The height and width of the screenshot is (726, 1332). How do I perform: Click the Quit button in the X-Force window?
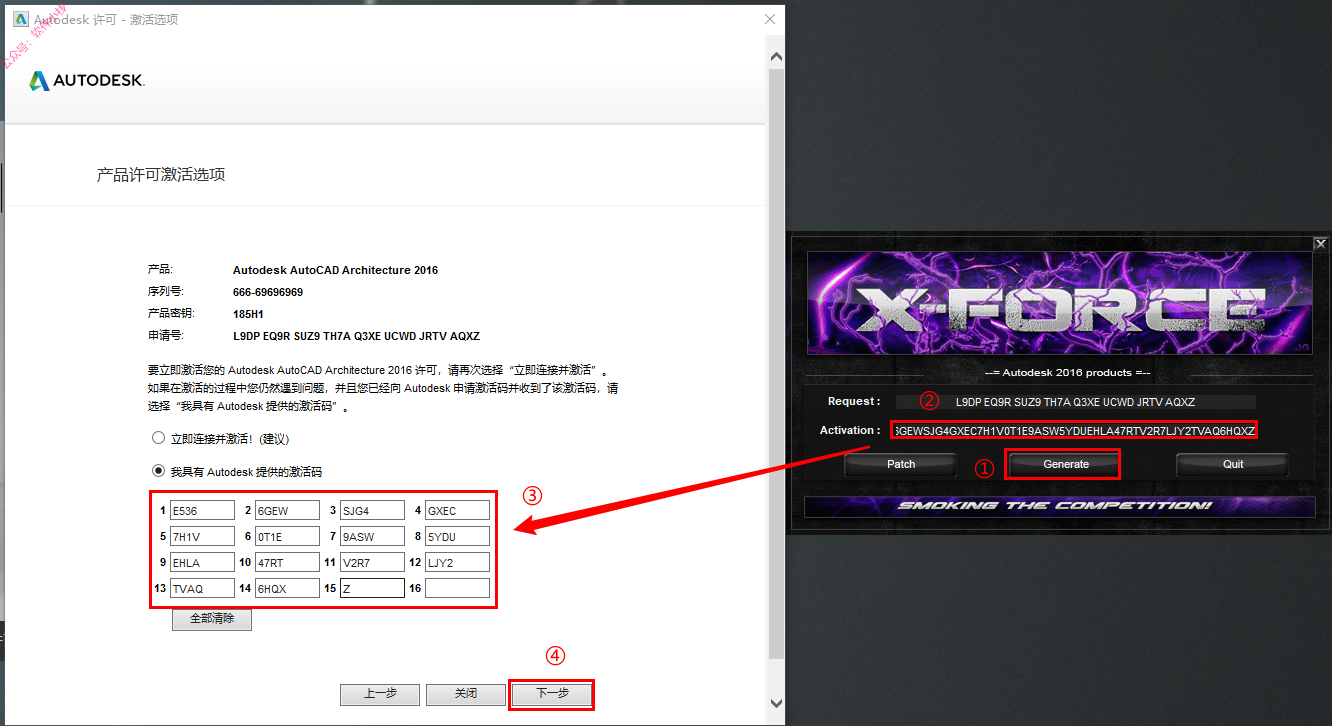coord(1233,464)
